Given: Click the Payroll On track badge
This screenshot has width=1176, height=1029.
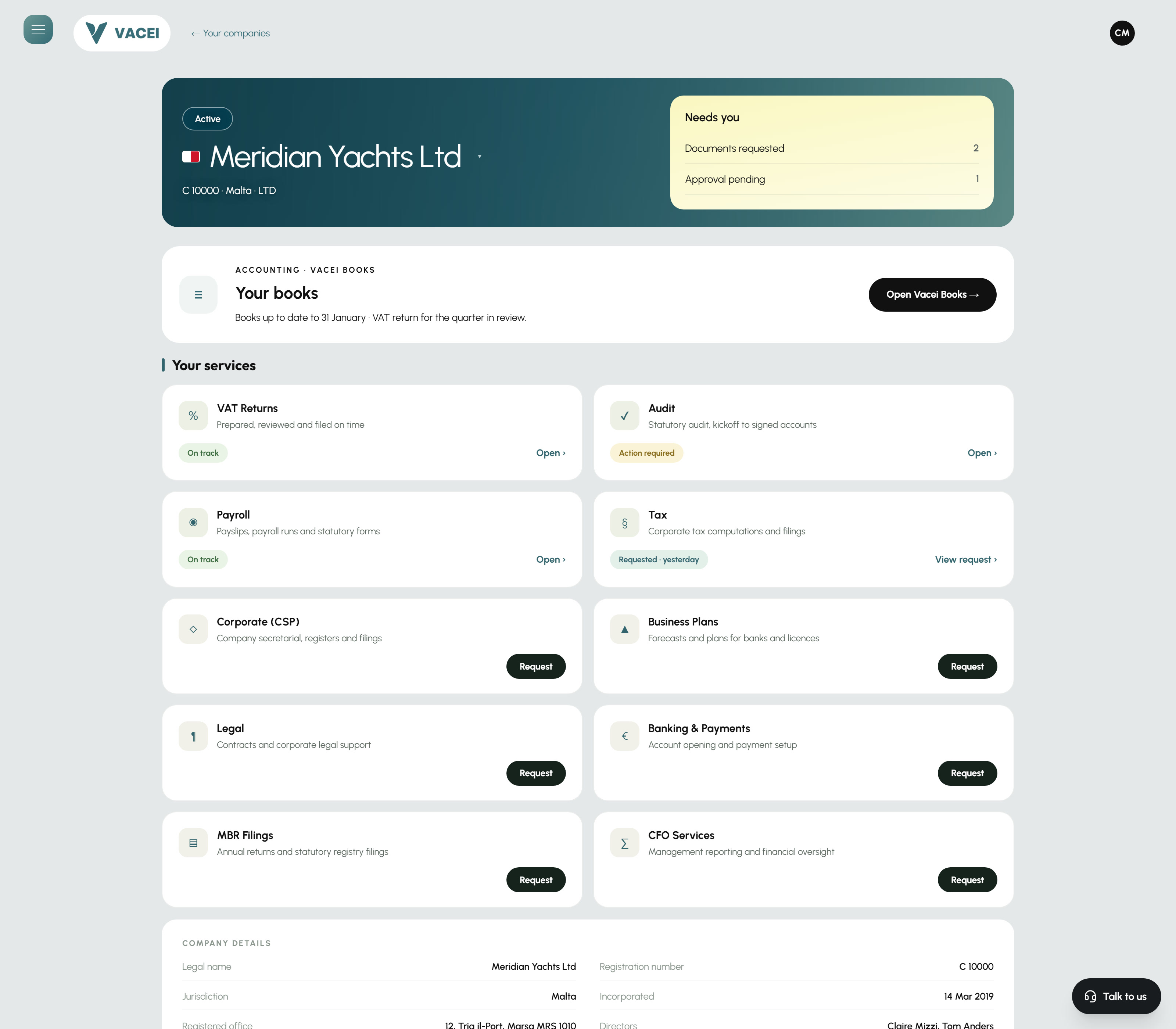Looking at the screenshot, I should (203, 560).
